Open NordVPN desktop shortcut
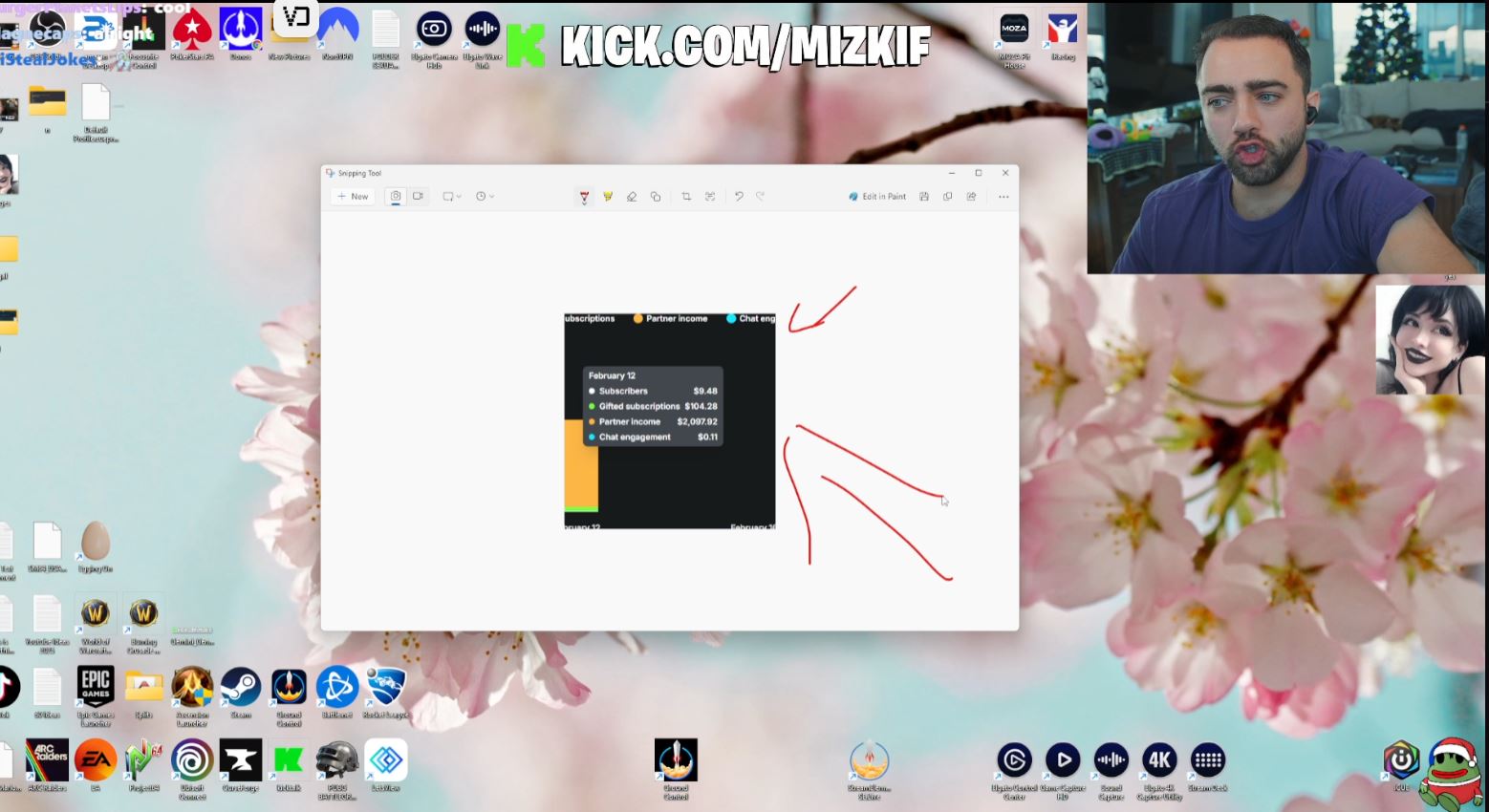 click(x=337, y=36)
